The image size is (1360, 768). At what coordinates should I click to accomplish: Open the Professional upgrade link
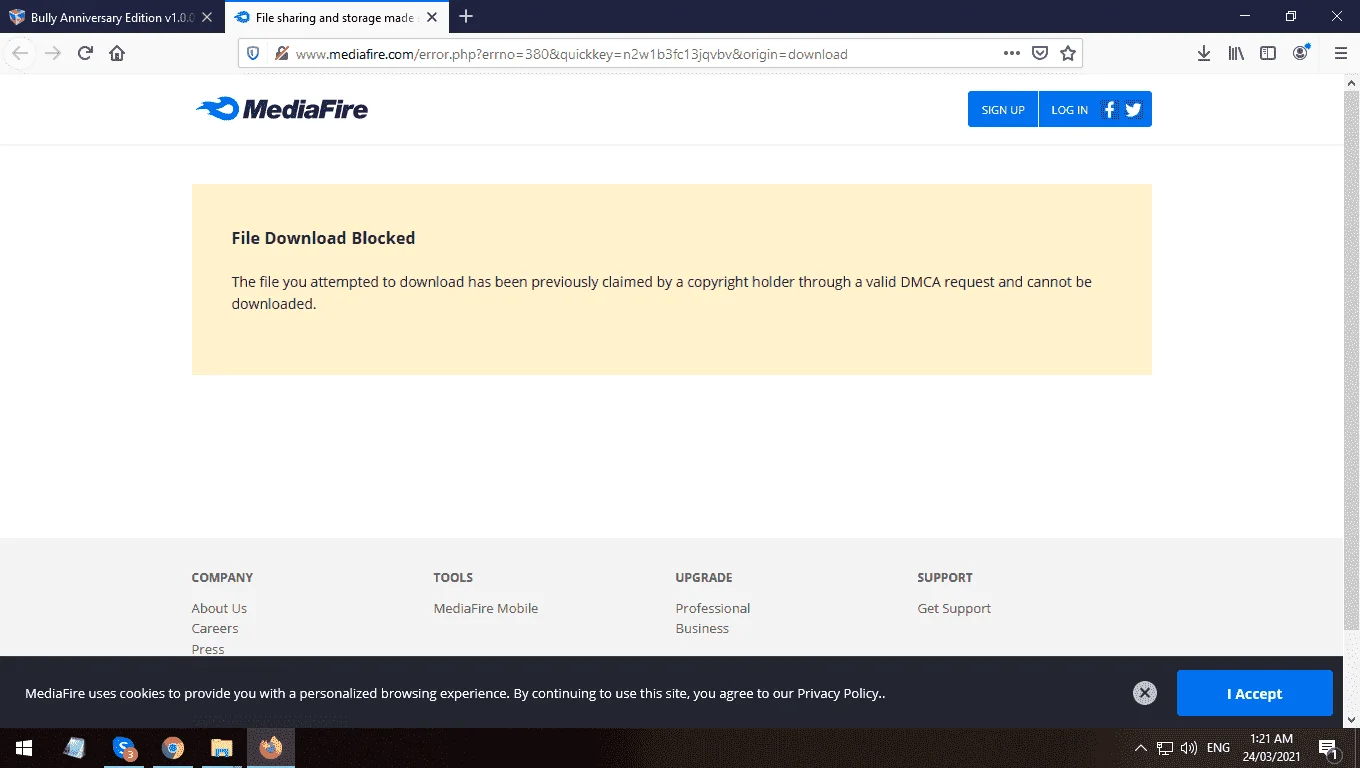[713, 608]
